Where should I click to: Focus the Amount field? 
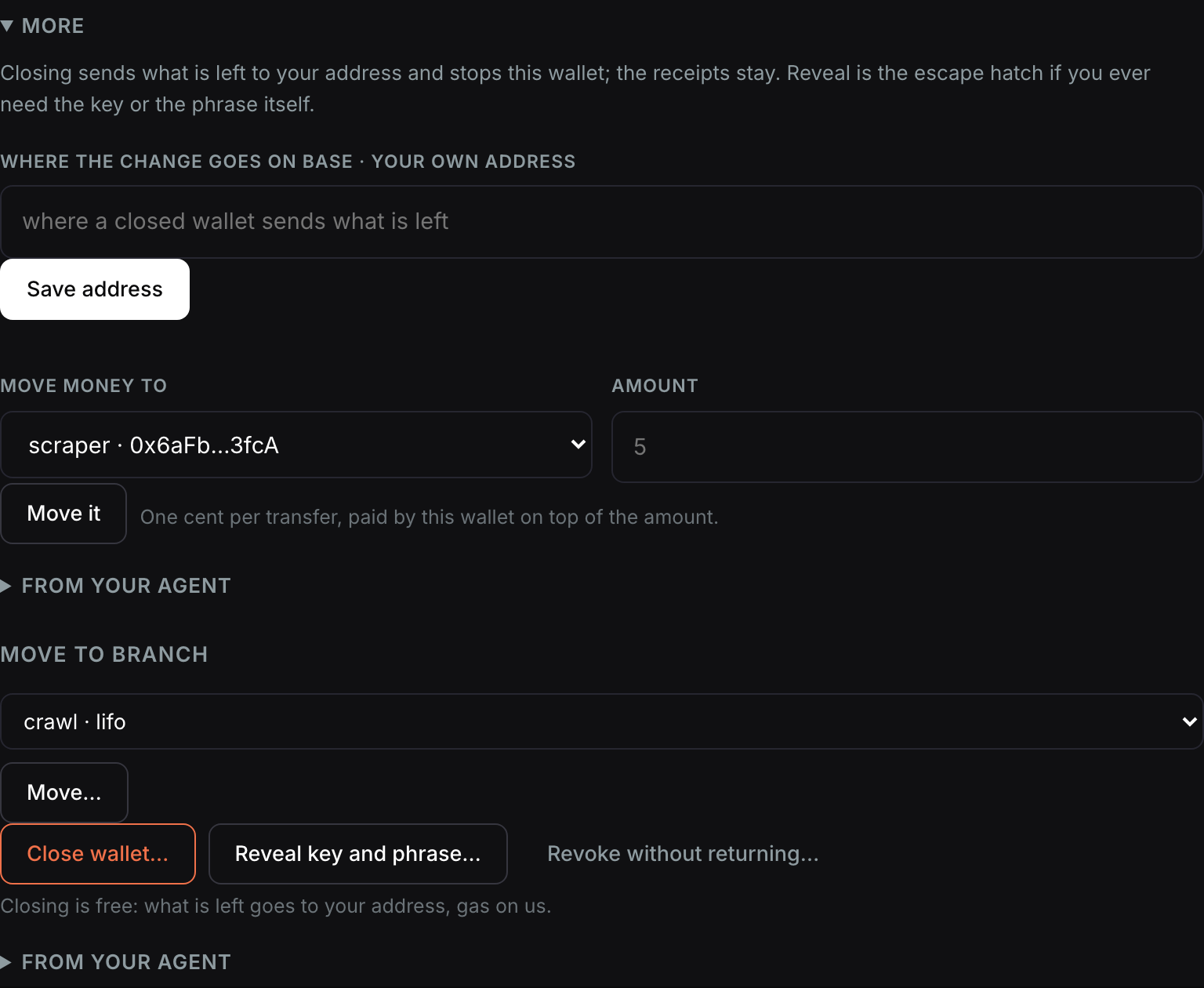point(907,447)
